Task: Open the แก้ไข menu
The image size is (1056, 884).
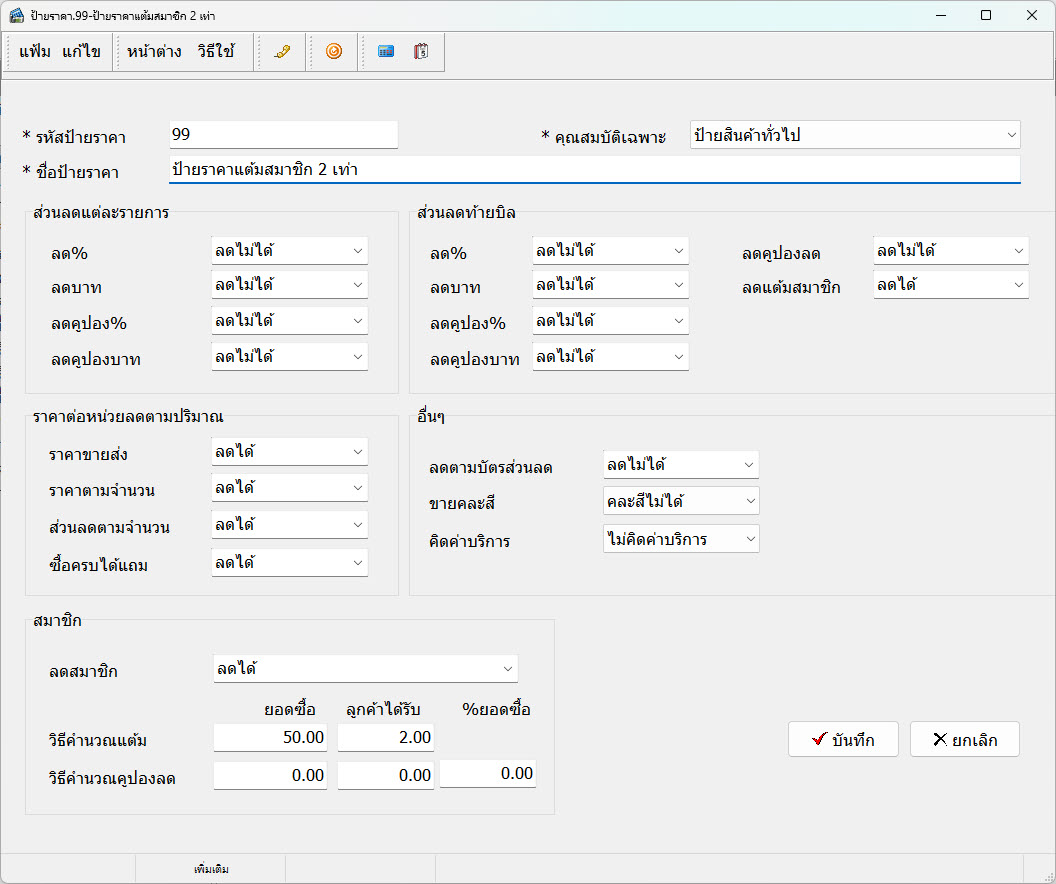Action: click(x=81, y=52)
